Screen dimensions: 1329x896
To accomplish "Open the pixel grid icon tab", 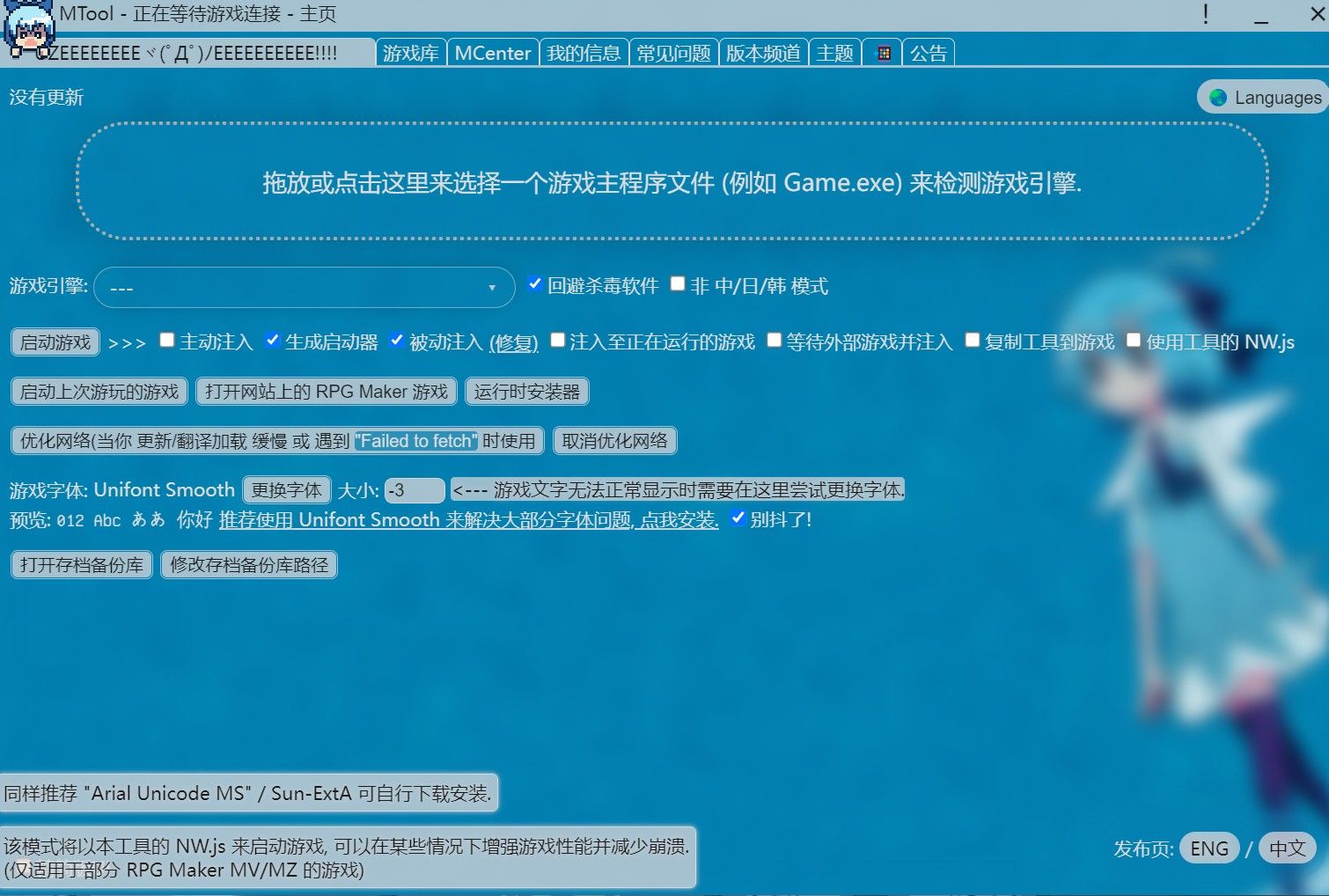I will 883,53.
